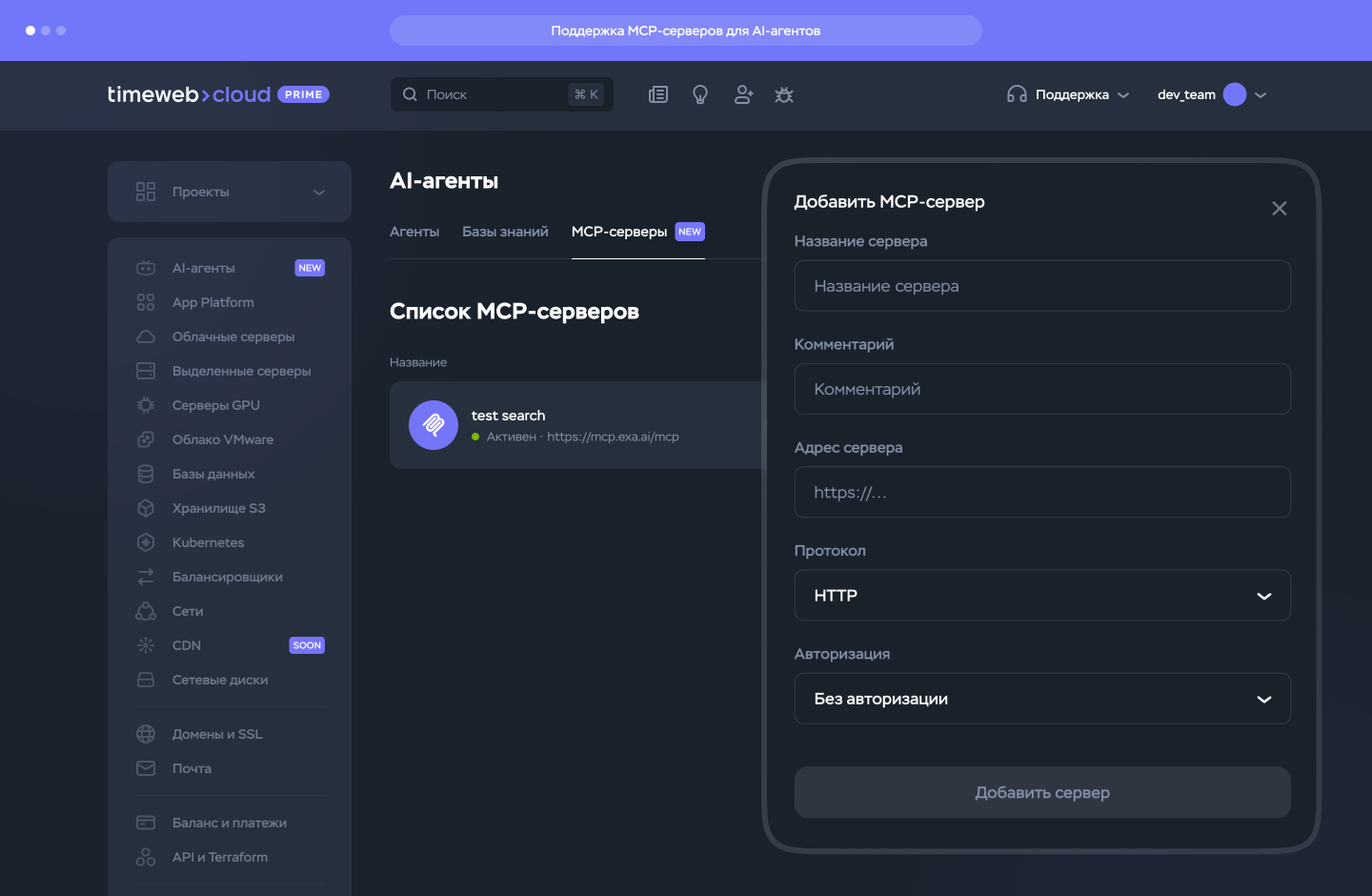Click the second banner carousel dot
Viewport: 1372px width, 896px height.
tap(45, 31)
